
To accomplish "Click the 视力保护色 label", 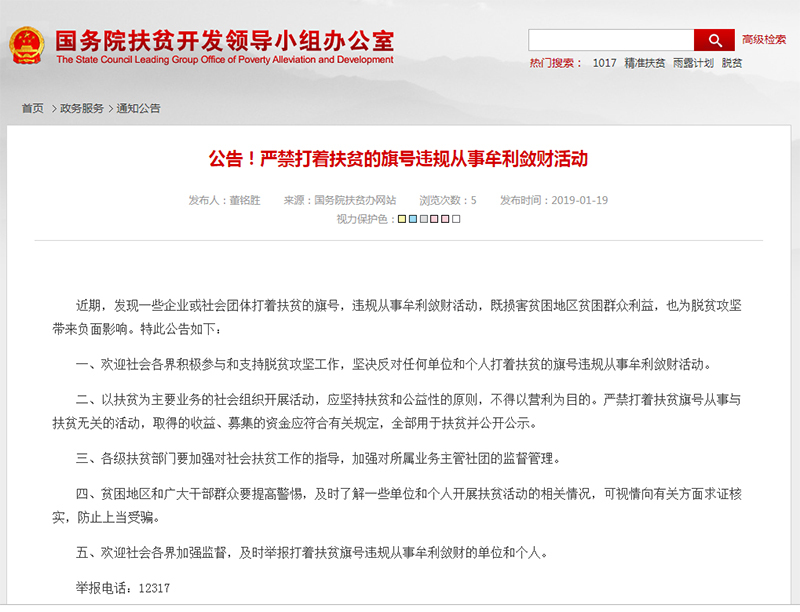I will click(x=365, y=219).
